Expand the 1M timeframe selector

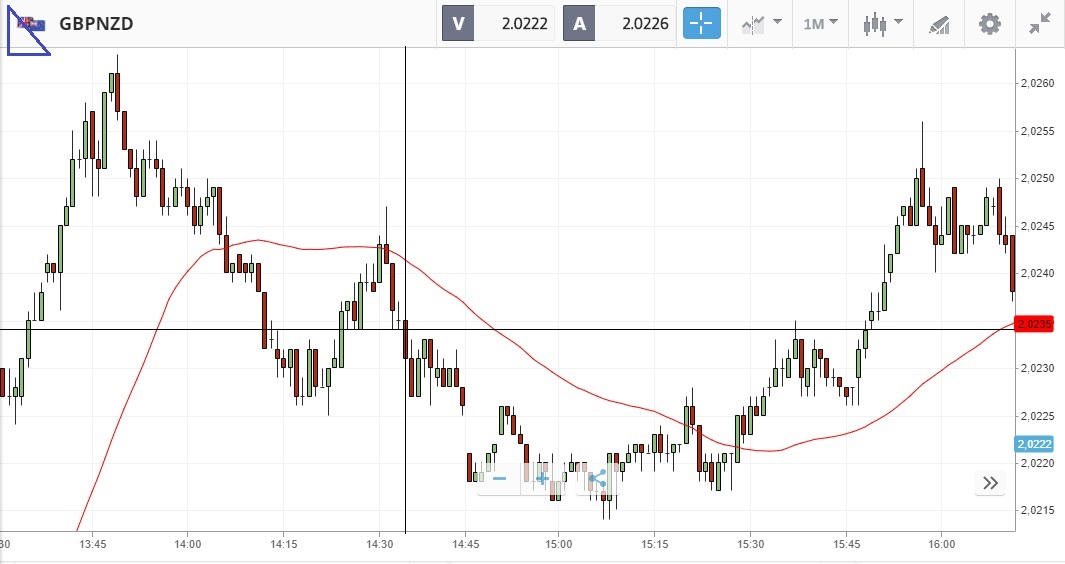(820, 23)
